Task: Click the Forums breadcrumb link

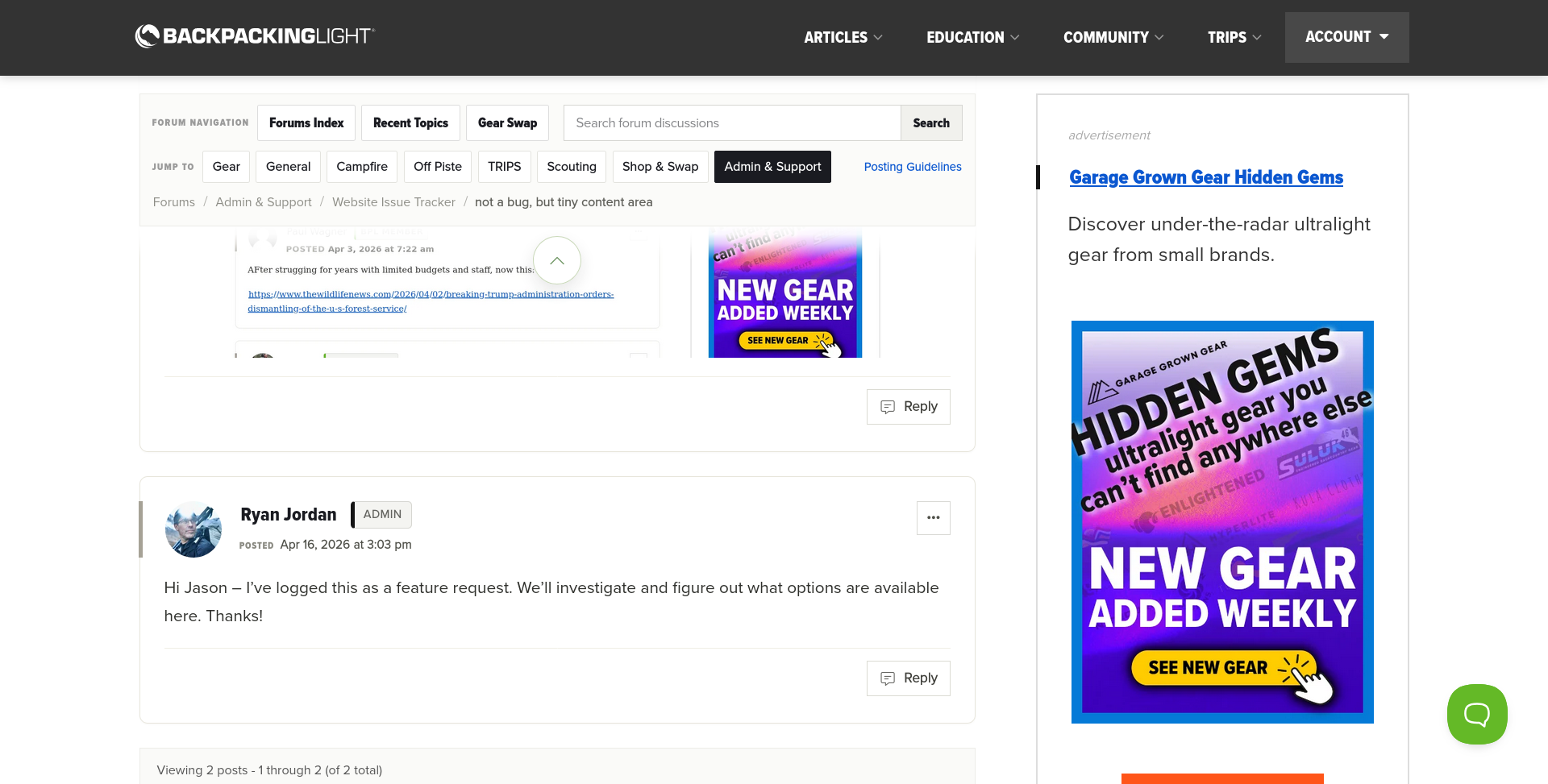Action: 174,202
